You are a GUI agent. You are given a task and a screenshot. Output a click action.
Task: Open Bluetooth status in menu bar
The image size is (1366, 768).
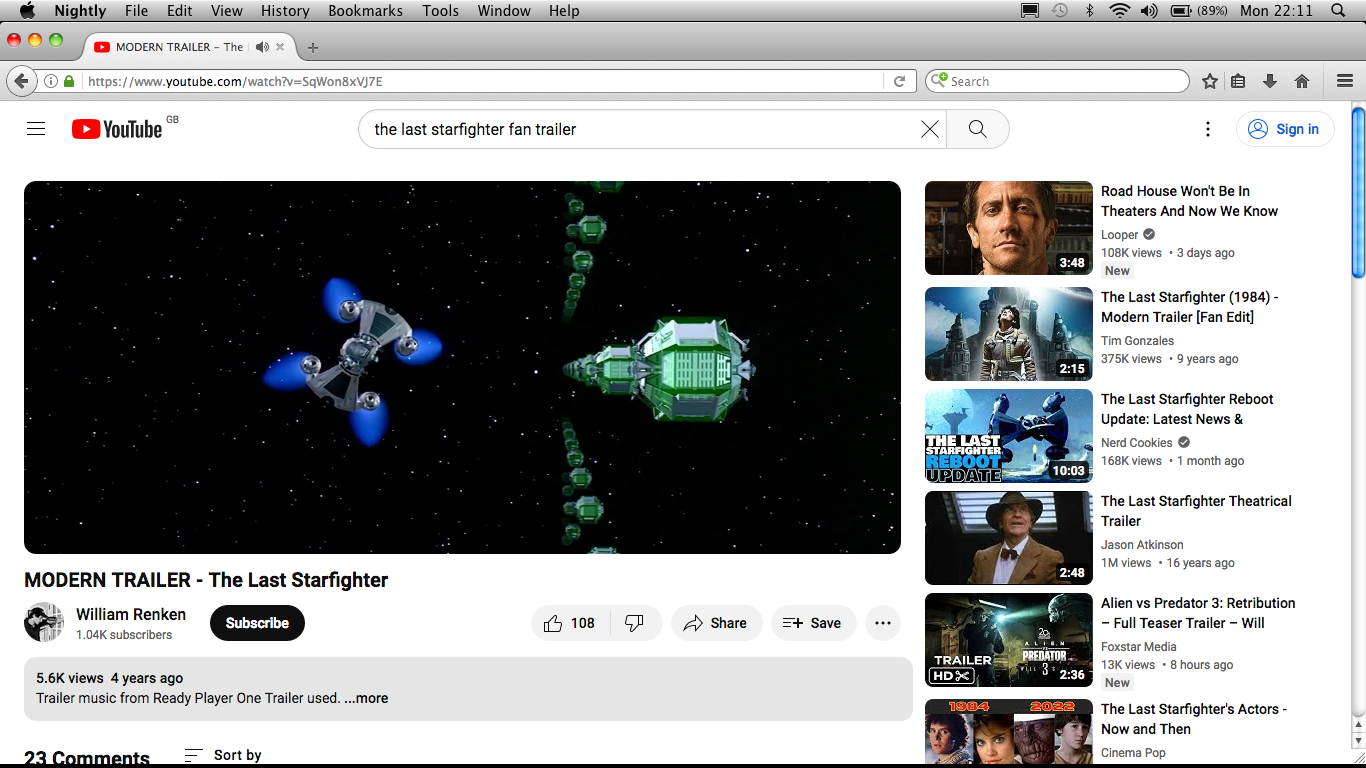(x=1090, y=11)
